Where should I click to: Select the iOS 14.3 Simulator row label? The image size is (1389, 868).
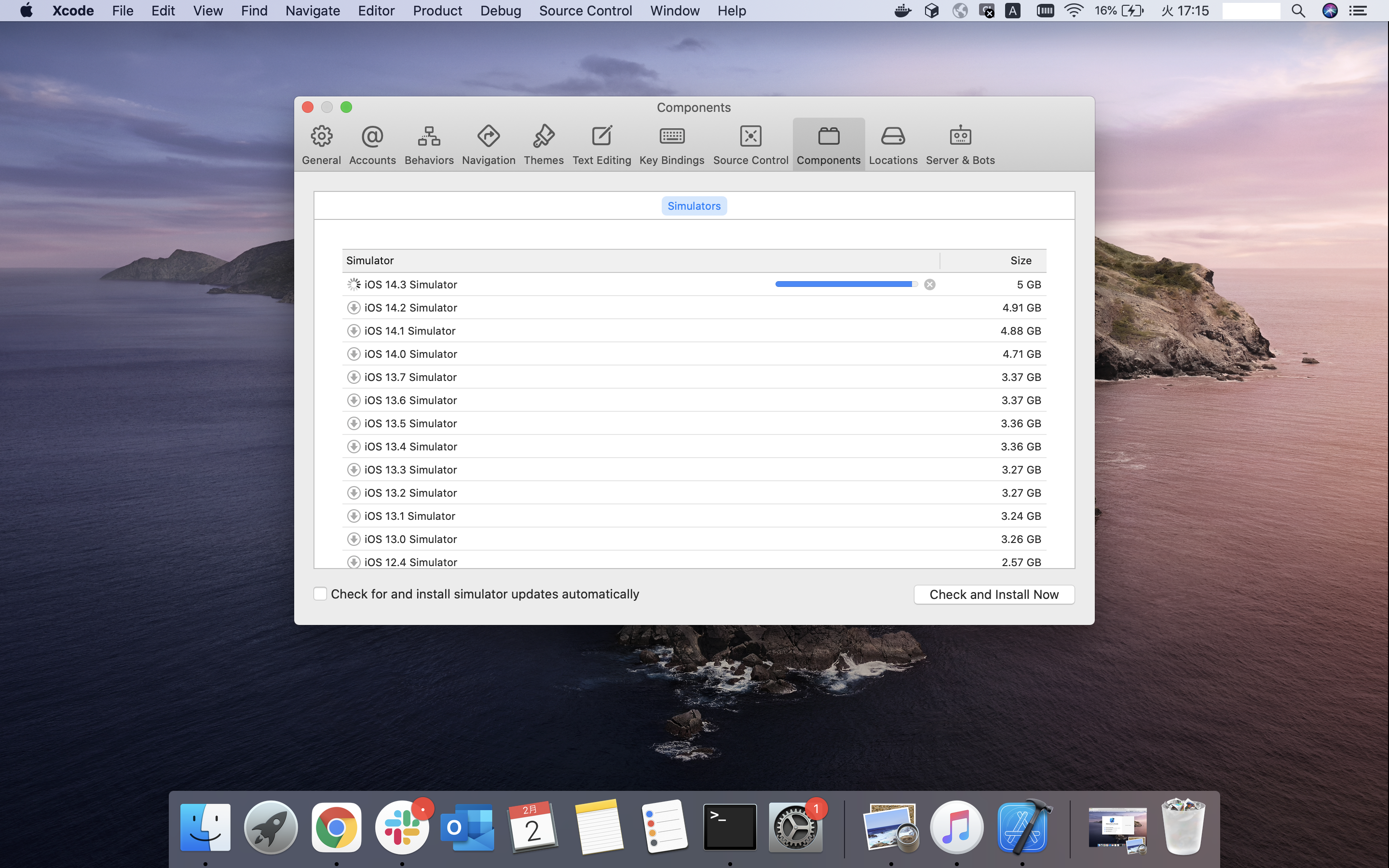click(x=410, y=285)
